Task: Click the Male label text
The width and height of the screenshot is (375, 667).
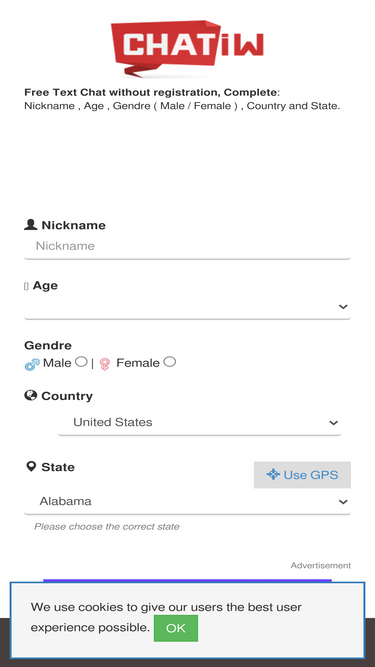Action: coord(57,363)
